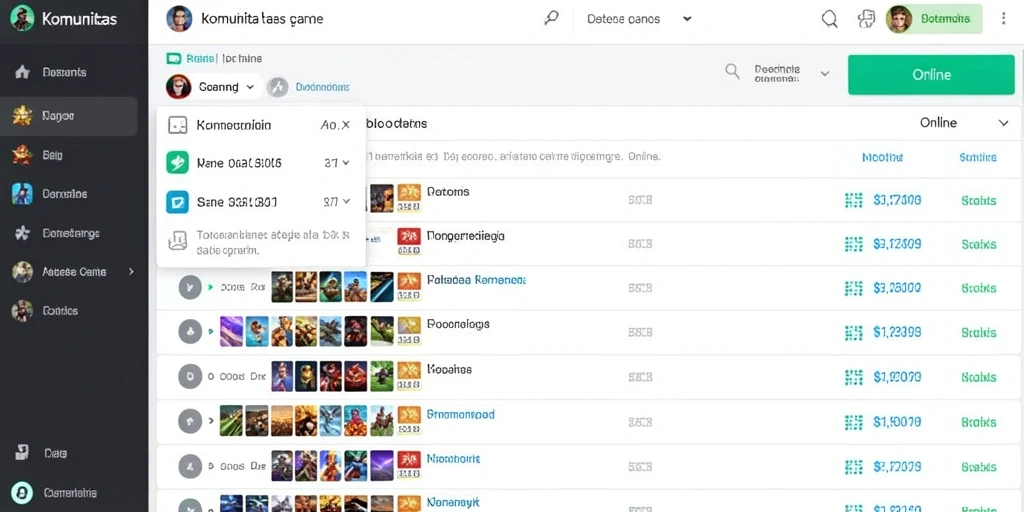Screen dimensions: 1024x512
Task: Click the price $3,12609
Action: [897, 244]
